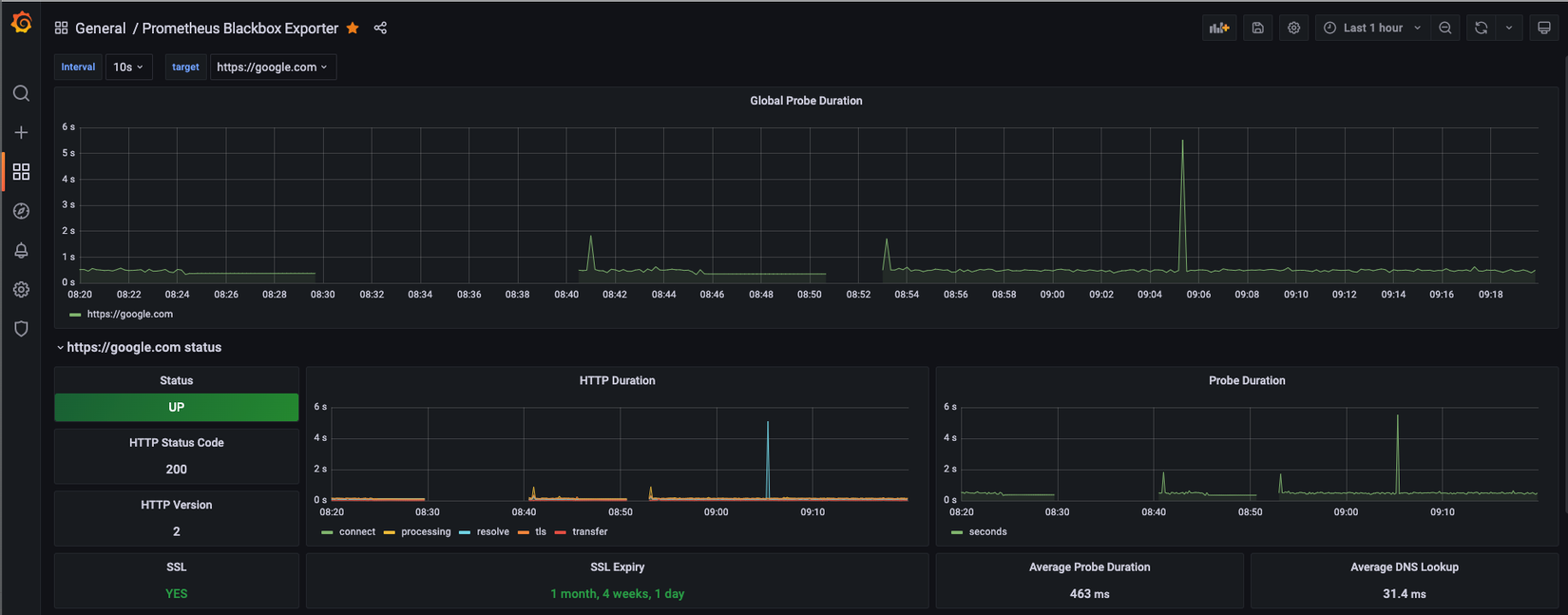Click the resolve legend color swatch
Viewport: 1568px width, 615px height.
coord(465,532)
